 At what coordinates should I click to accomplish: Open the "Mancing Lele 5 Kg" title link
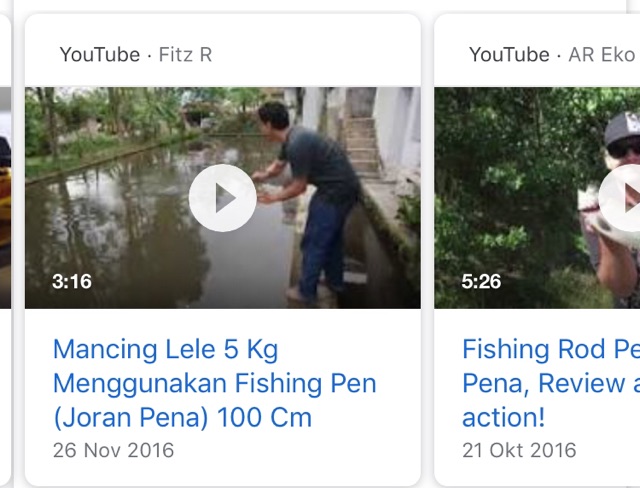tap(165, 350)
